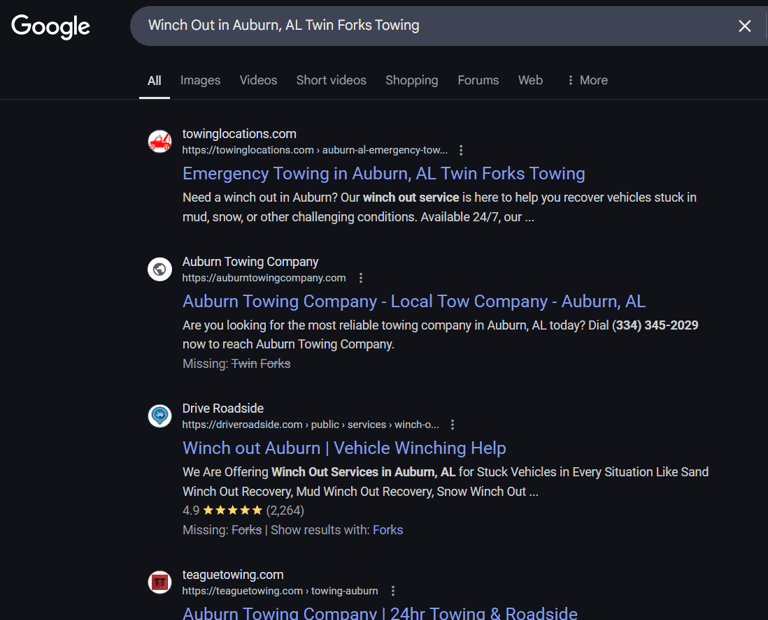The height and width of the screenshot is (620, 768).
Task: Click the Auburn Towing Company site name
Action: (250, 262)
